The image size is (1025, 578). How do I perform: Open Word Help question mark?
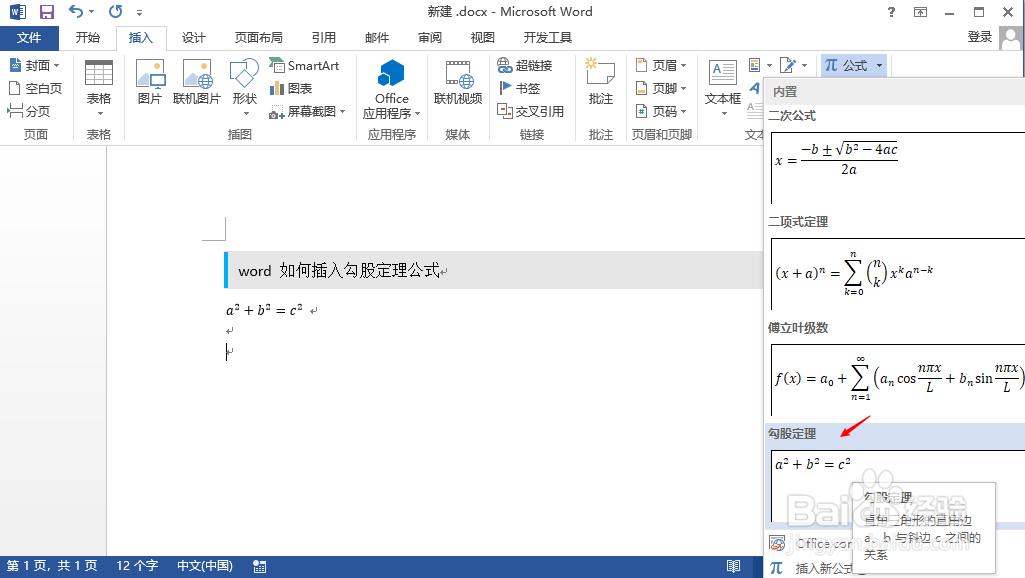pos(892,12)
